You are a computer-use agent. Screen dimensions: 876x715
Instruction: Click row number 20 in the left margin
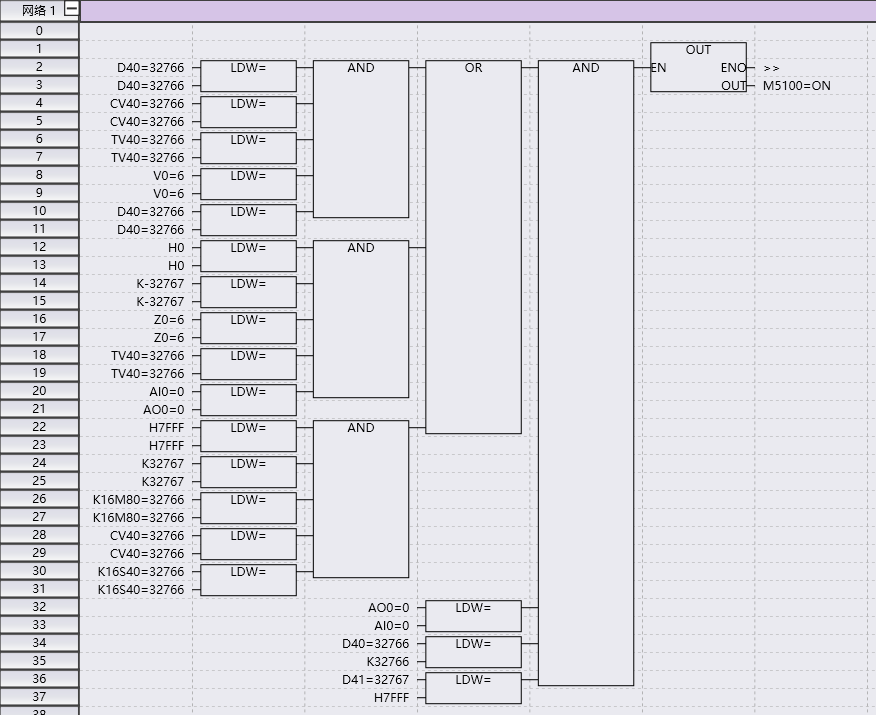click(39, 392)
